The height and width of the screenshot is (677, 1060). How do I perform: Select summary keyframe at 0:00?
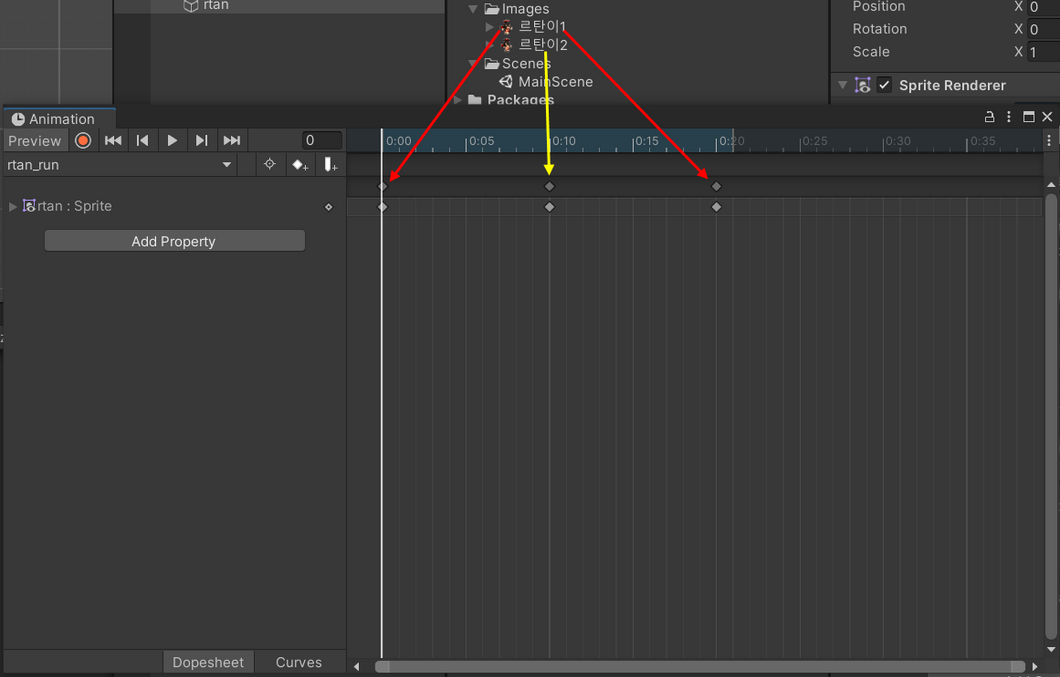(x=383, y=186)
